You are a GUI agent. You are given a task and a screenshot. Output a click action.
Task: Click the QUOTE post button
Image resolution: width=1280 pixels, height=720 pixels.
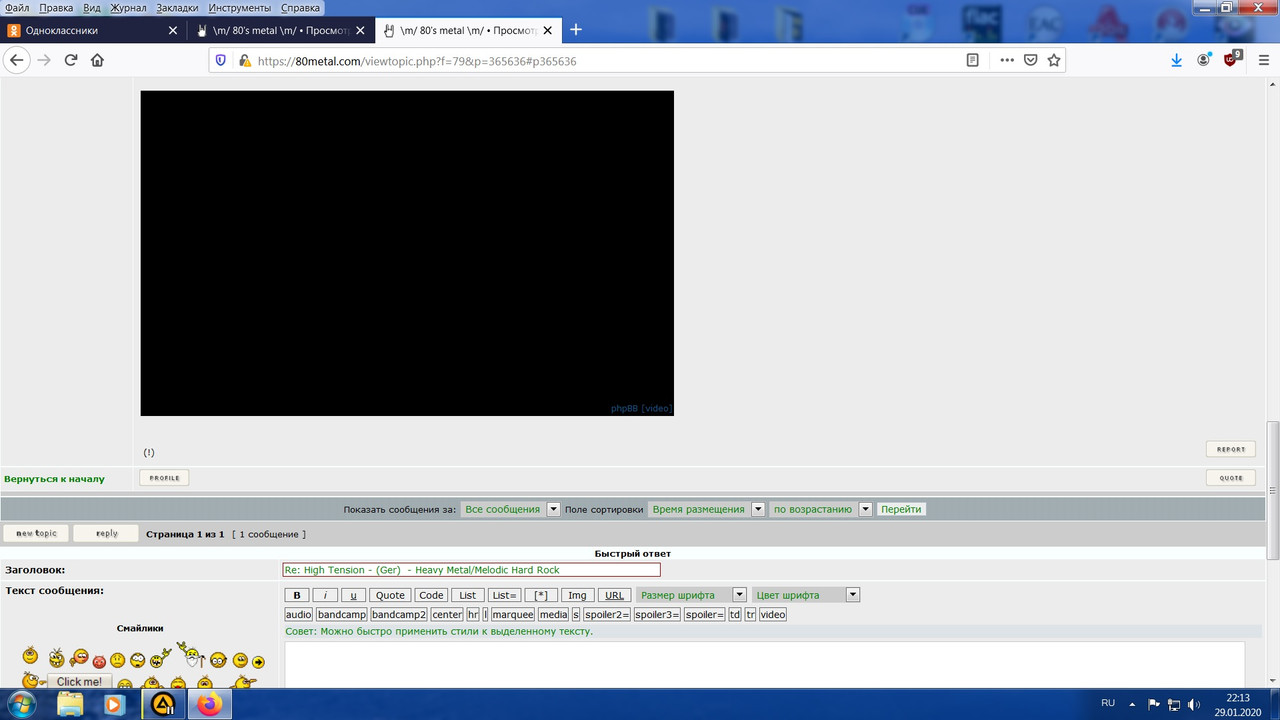click(1230, 478)
